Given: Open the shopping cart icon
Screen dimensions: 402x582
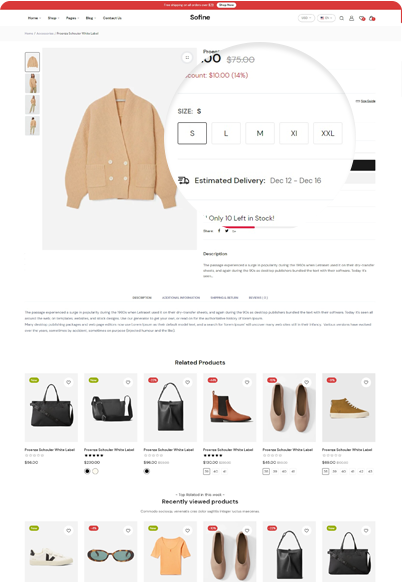Looking at the screenshot, I should click(372, 18).
